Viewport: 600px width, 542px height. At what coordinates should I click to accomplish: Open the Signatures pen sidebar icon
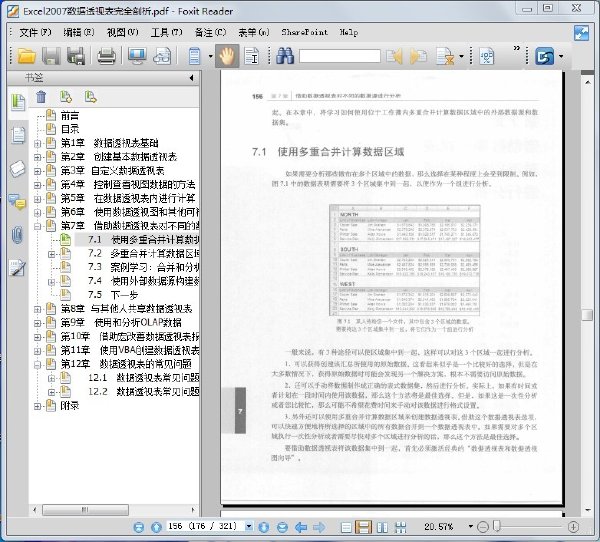[x=18, y=268]
